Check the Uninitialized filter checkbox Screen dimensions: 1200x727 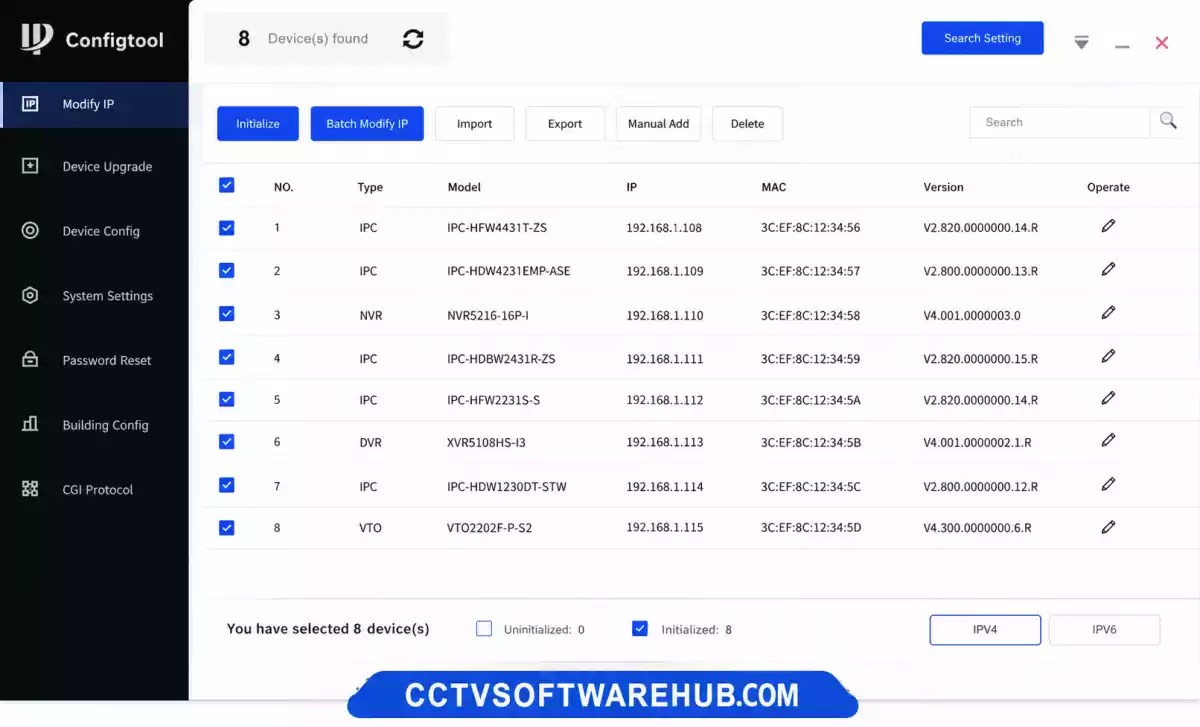click(484, 629)
